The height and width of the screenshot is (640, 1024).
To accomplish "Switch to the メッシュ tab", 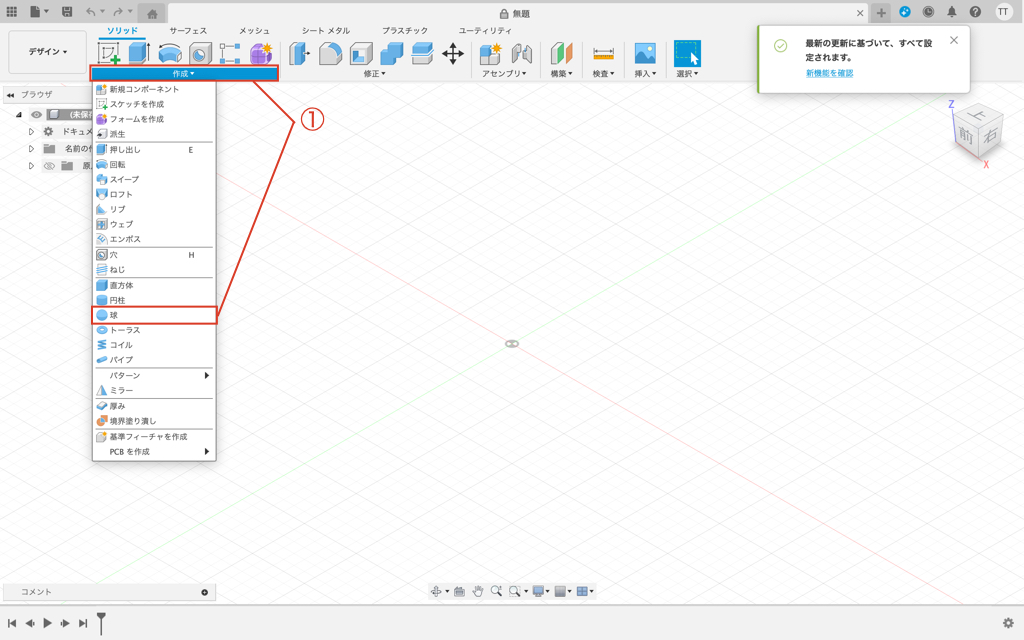I will click(254, 31).
